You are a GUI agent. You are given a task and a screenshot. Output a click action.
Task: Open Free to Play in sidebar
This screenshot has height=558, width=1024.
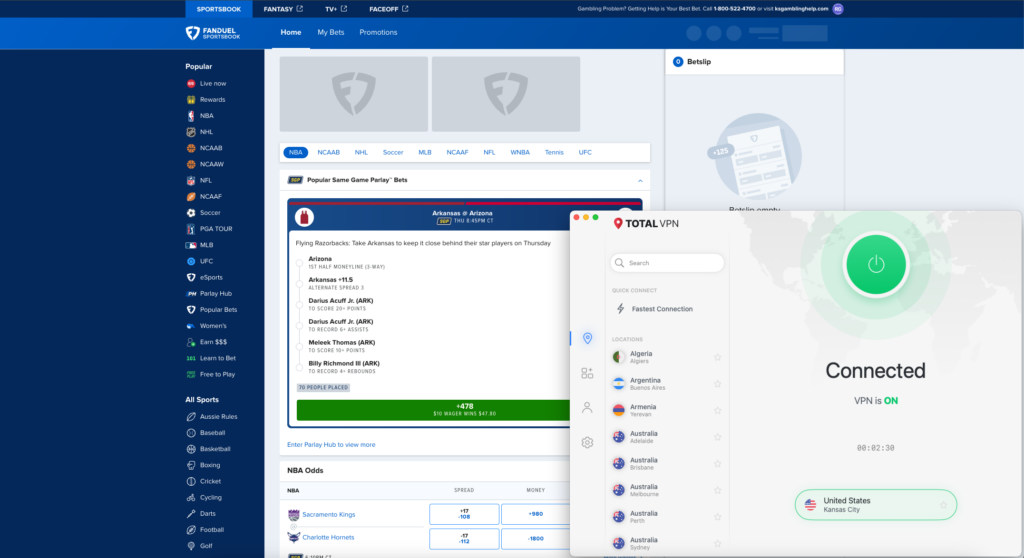coord(210,374)
